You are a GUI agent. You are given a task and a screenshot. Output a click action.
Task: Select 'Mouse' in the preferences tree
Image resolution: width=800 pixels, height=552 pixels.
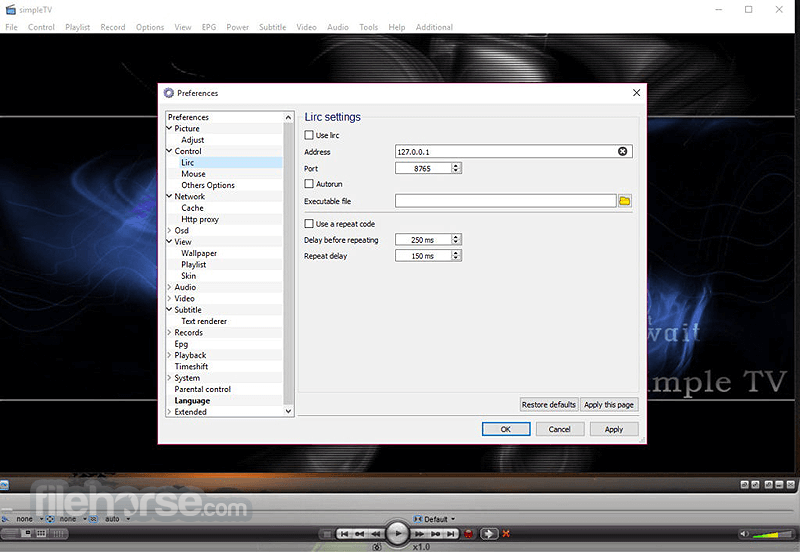point(193,173)
